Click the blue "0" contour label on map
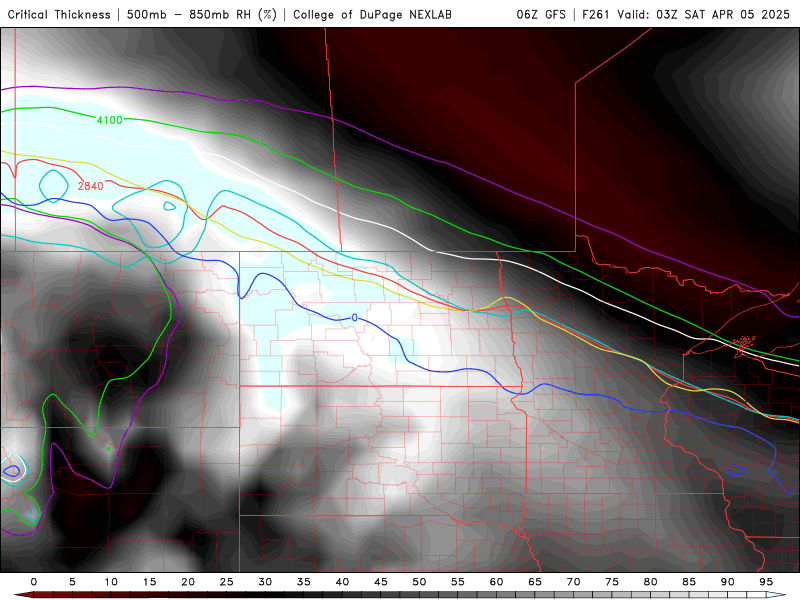Viewport: 800px width, 600px height. click(355, 318)
